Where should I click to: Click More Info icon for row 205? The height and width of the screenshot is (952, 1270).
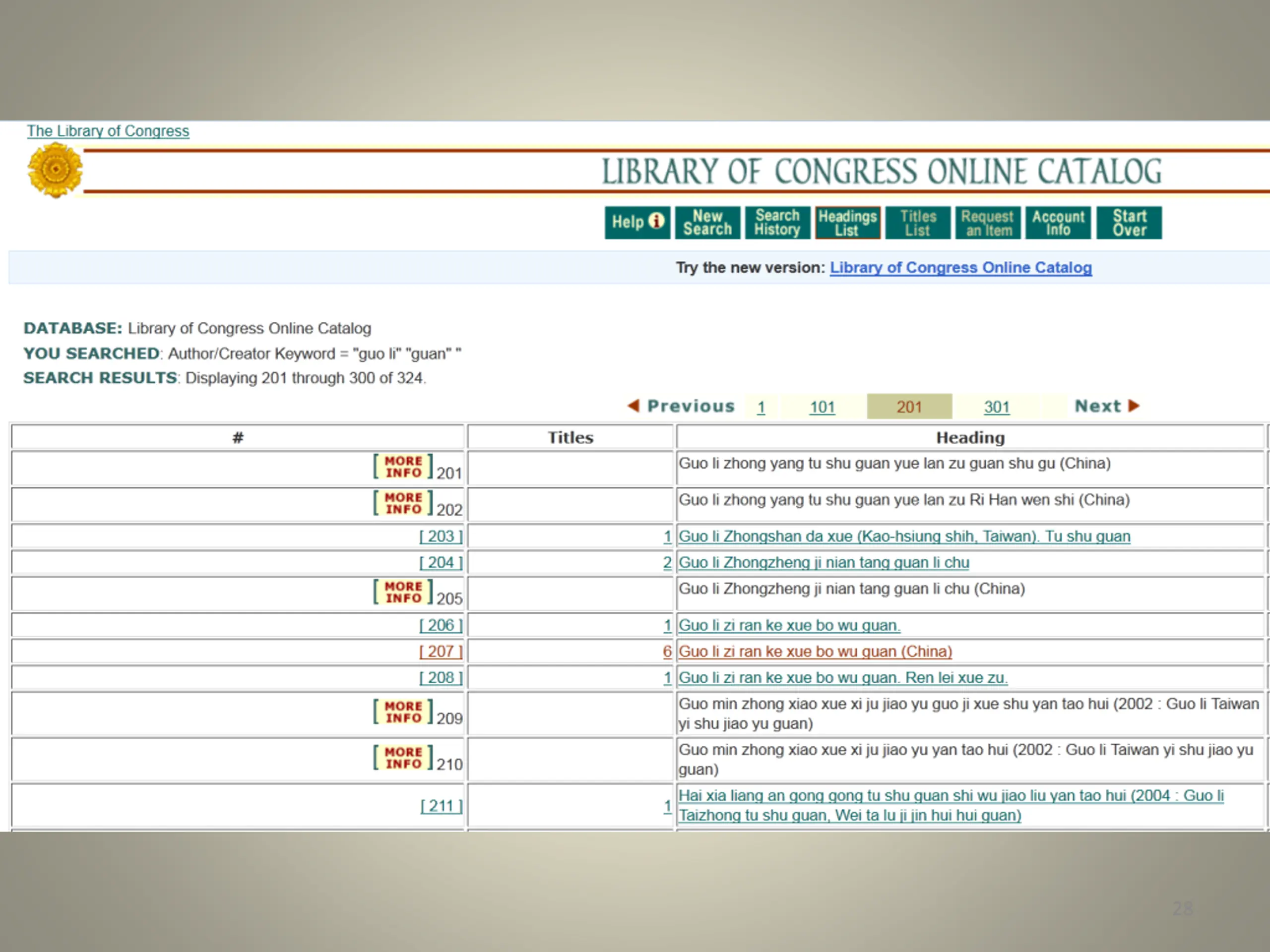coord(403,592)
